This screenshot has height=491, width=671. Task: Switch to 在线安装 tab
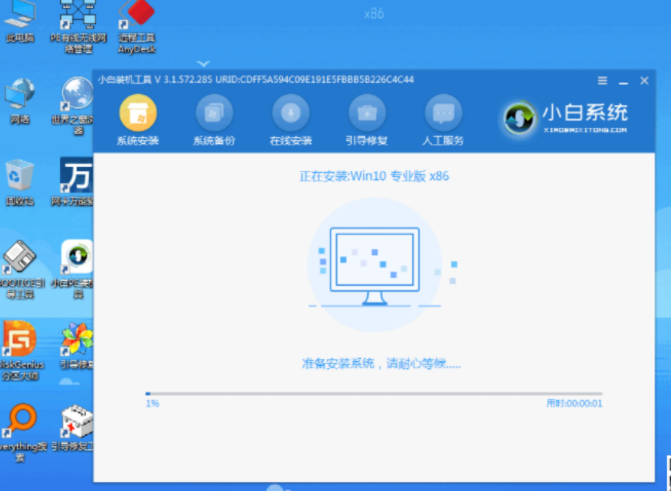pyautogui.click(x=291, y=121)
